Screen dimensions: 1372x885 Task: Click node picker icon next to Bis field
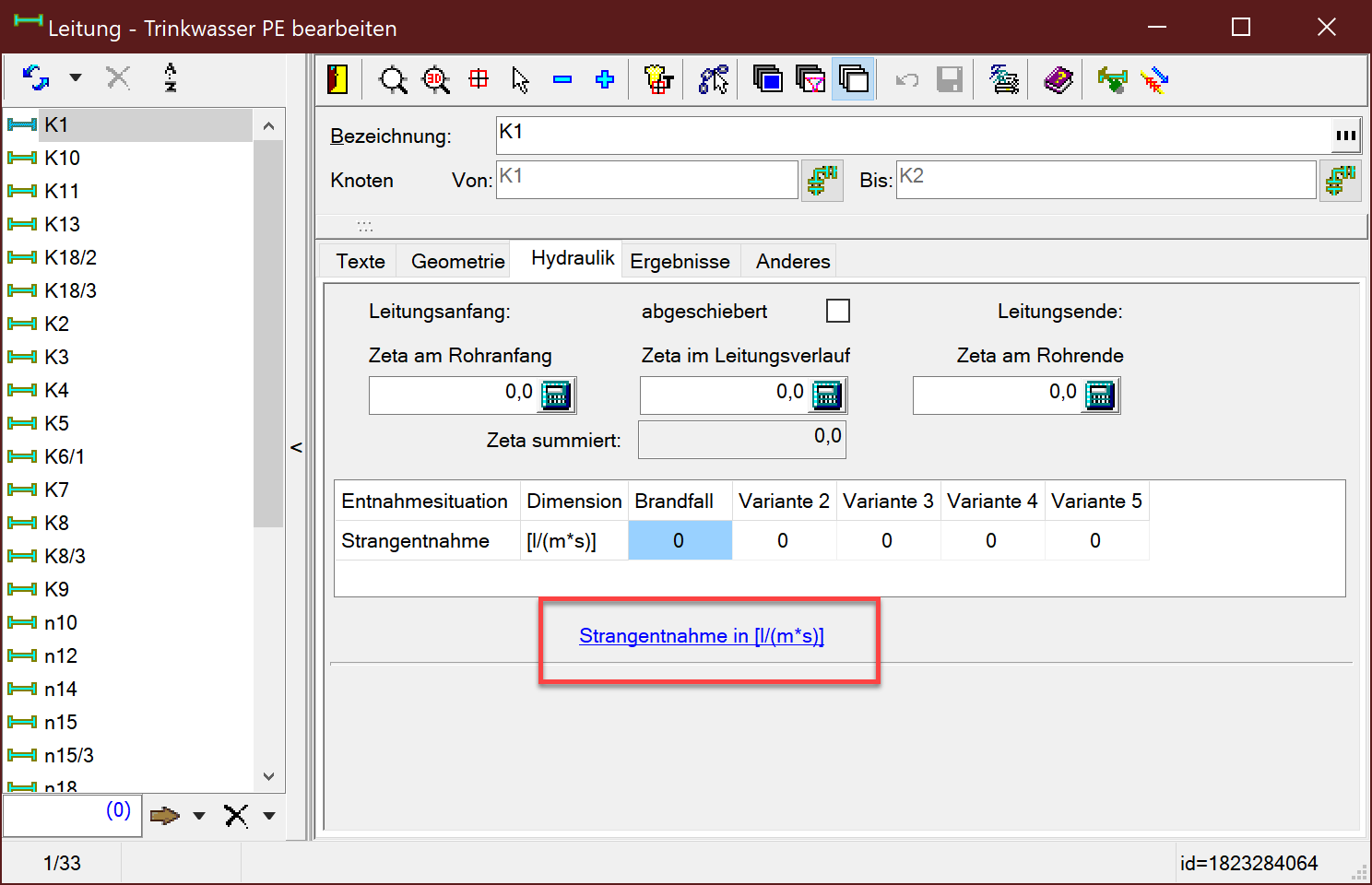coord(1340,181)
